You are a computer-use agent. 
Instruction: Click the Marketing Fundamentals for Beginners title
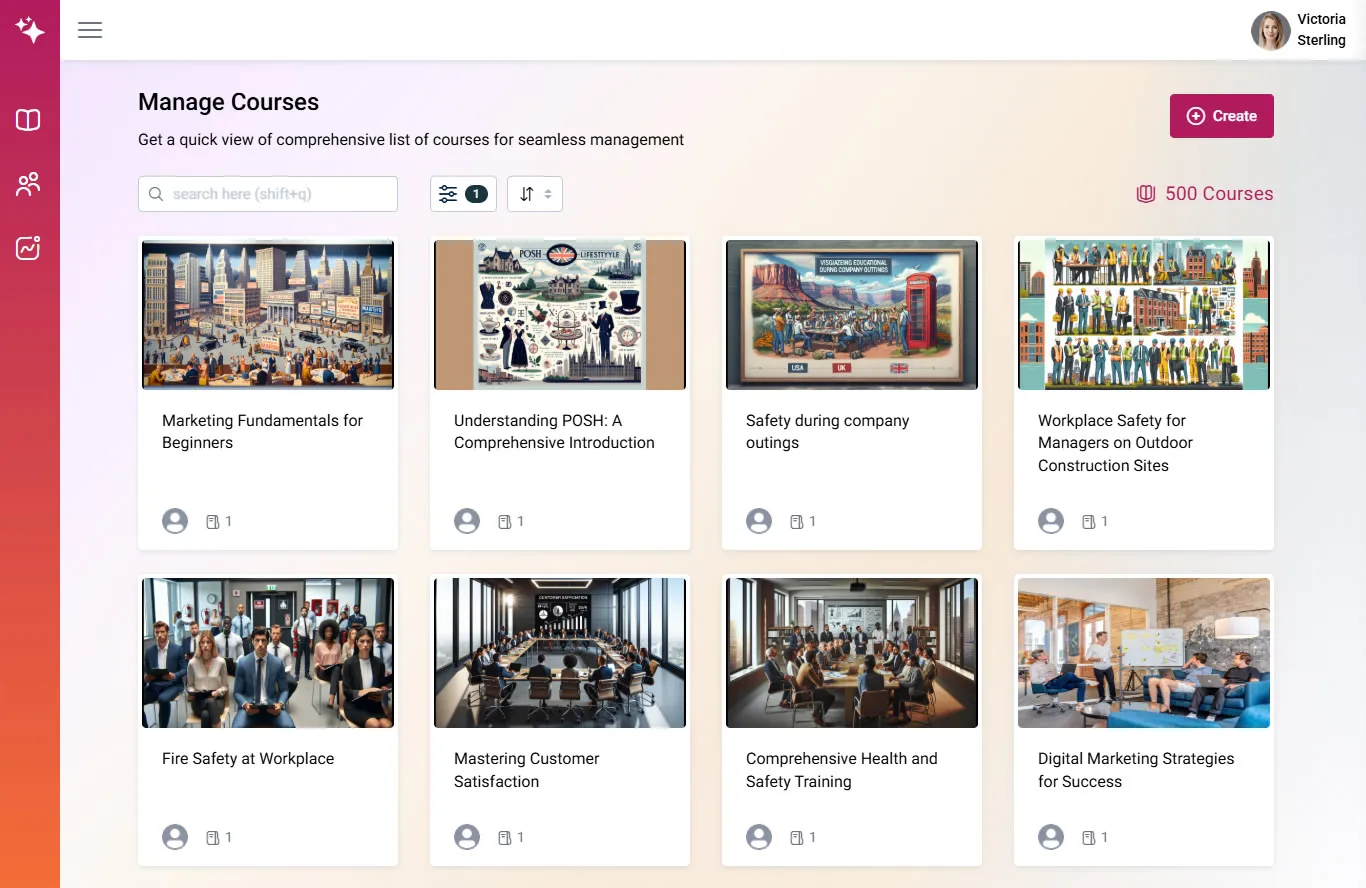(262, 432)
